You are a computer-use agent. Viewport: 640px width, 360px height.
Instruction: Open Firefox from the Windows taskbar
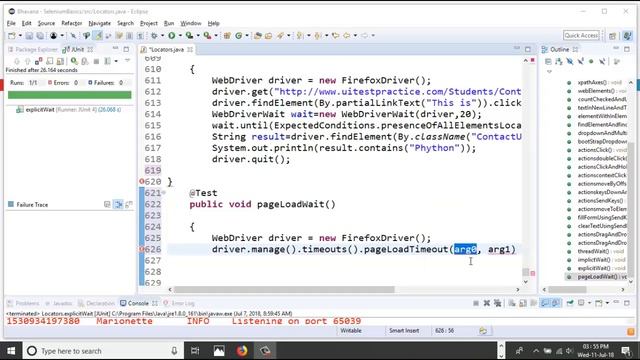click(242, 351)
